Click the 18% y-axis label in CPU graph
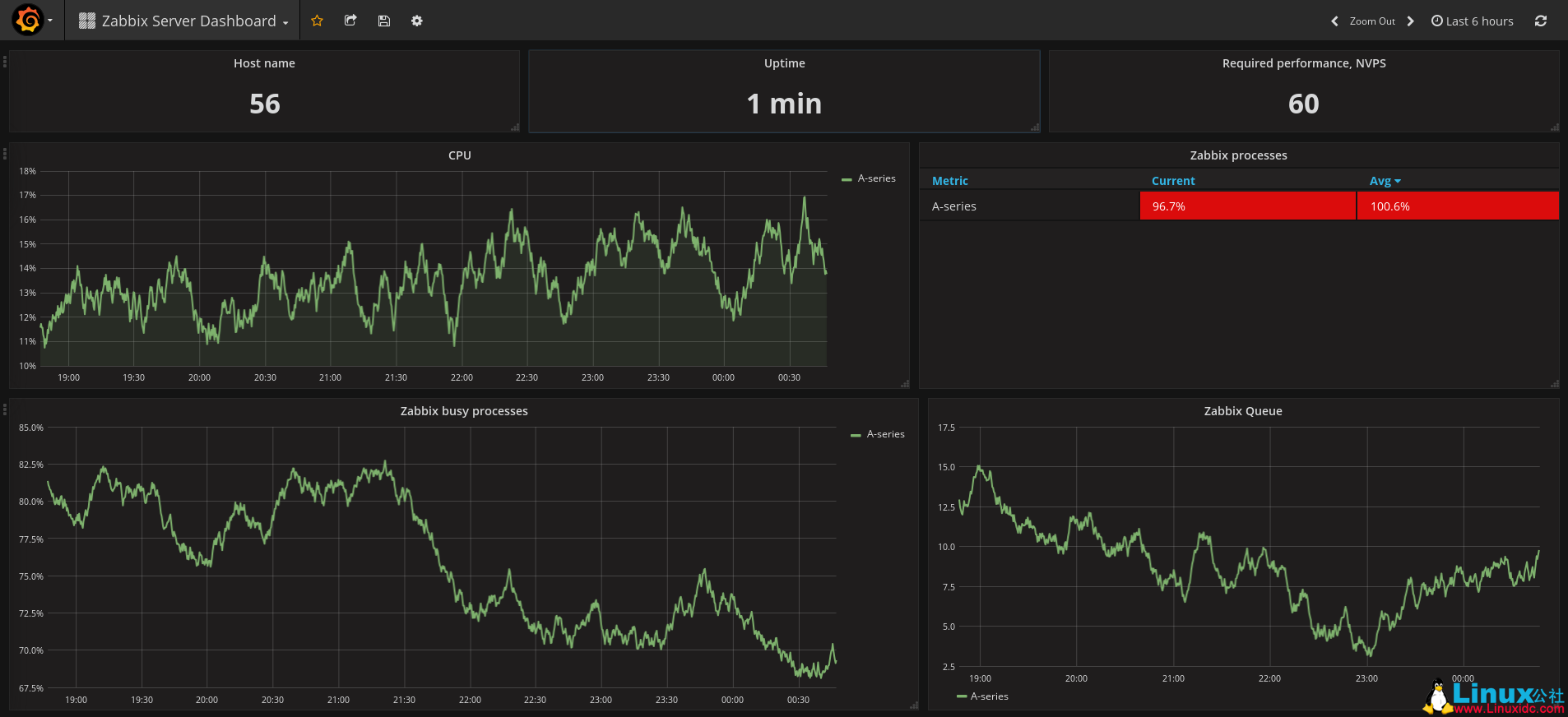Image resolution: width=1568 pixels, height=717 pixels. tap(28, 171)
